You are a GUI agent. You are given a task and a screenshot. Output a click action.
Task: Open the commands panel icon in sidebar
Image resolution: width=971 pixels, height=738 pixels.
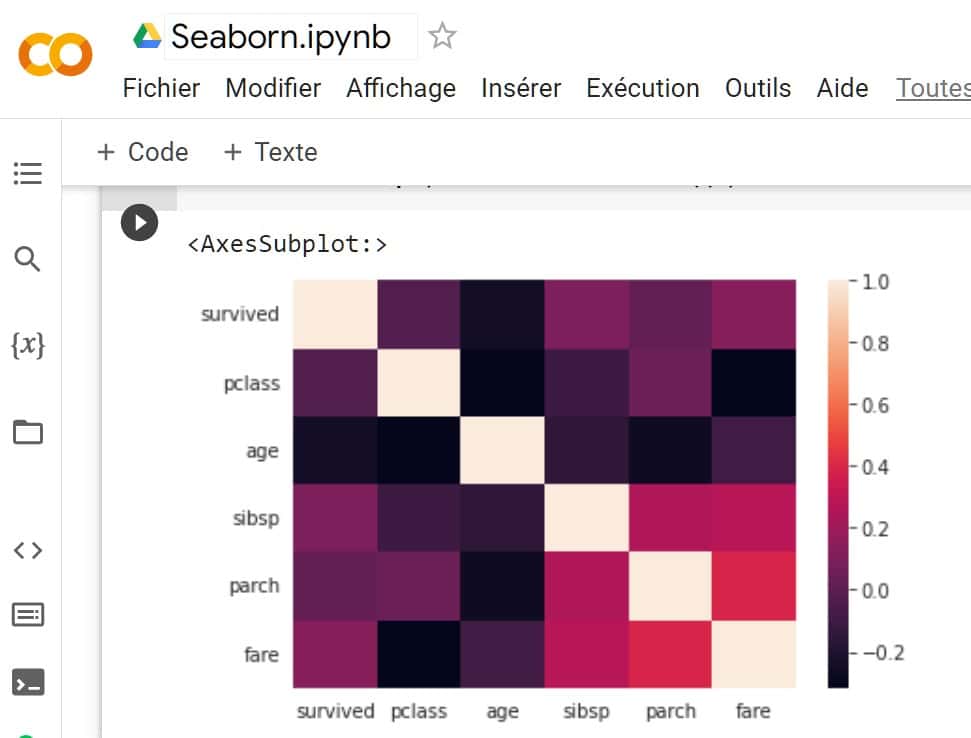(27, 614)
